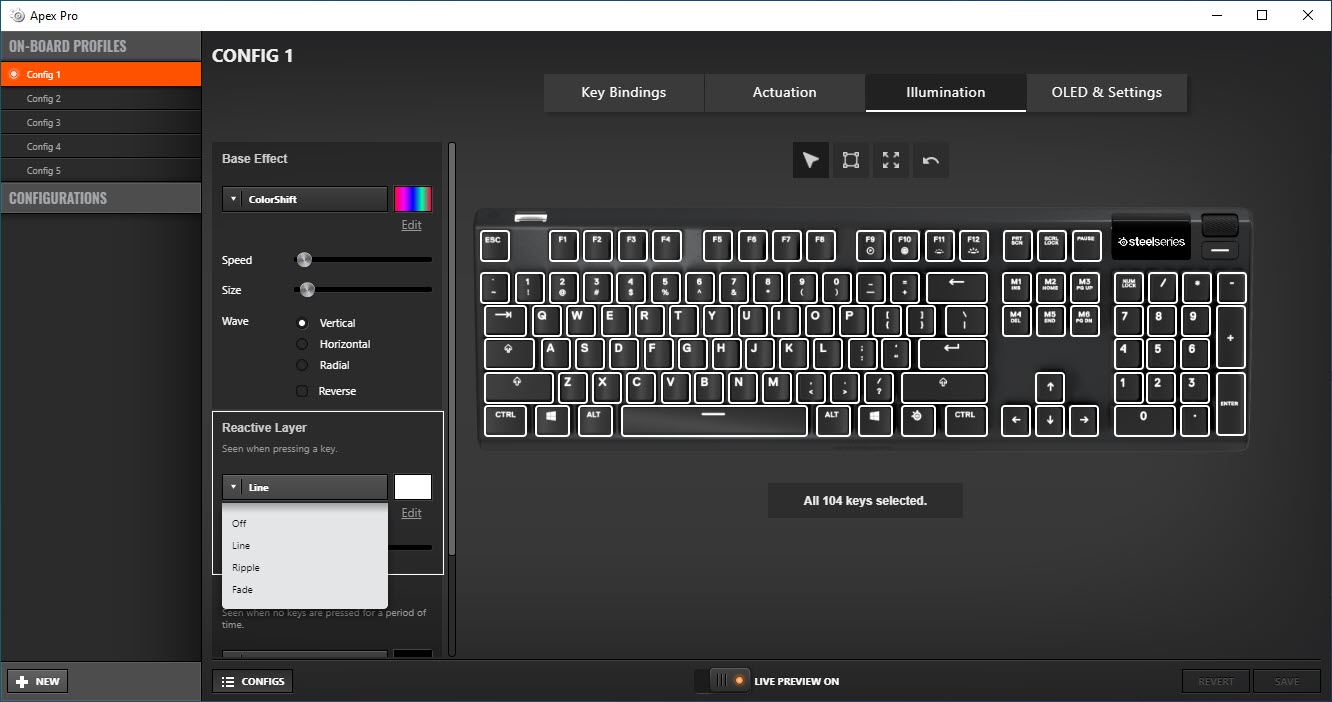
Task: Choose the rectangle marquee select tool
Action: coord(851,160)
